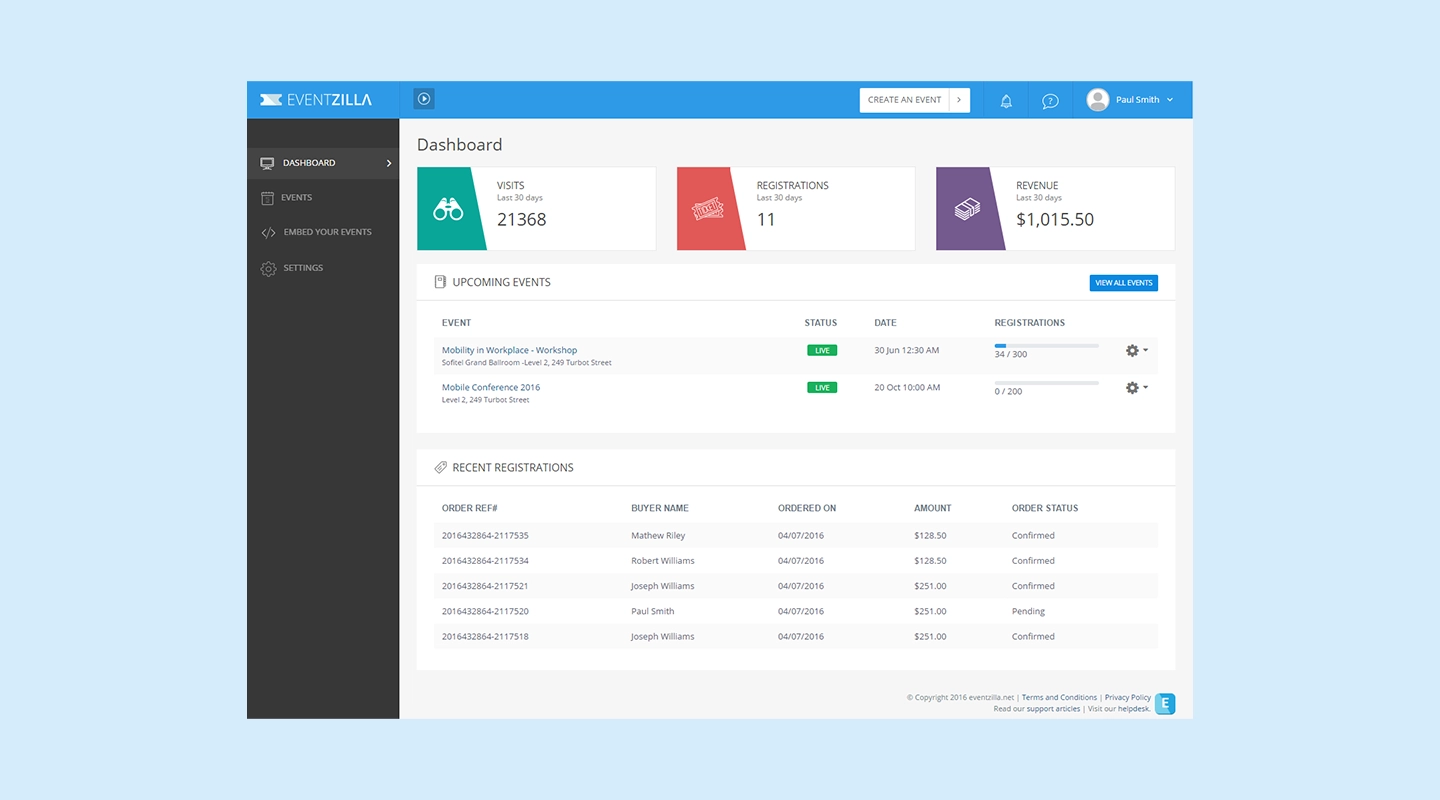Click the green Visits bicycle icon
Screen dimensions: 1440x800
tap(448, 207)
